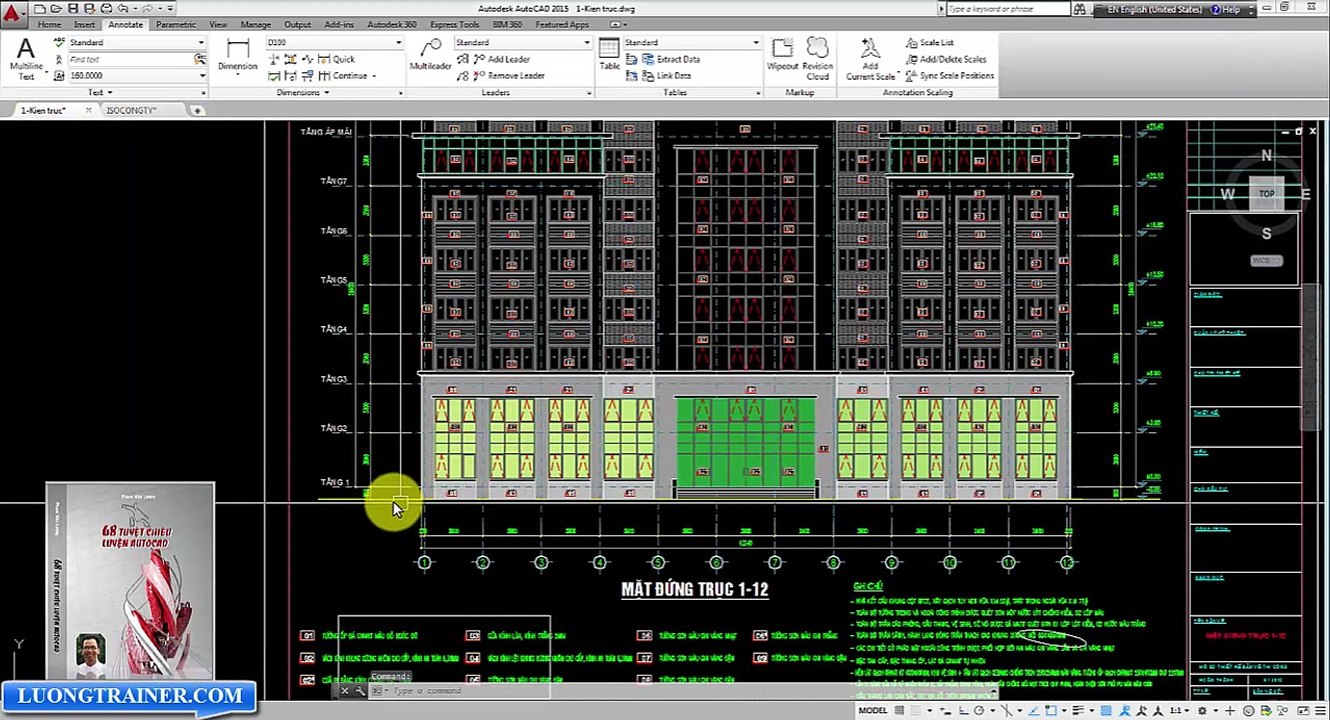Click the WCS coordinate system button
Screen dimensions: 1330x720
(x=1266, y=261)
